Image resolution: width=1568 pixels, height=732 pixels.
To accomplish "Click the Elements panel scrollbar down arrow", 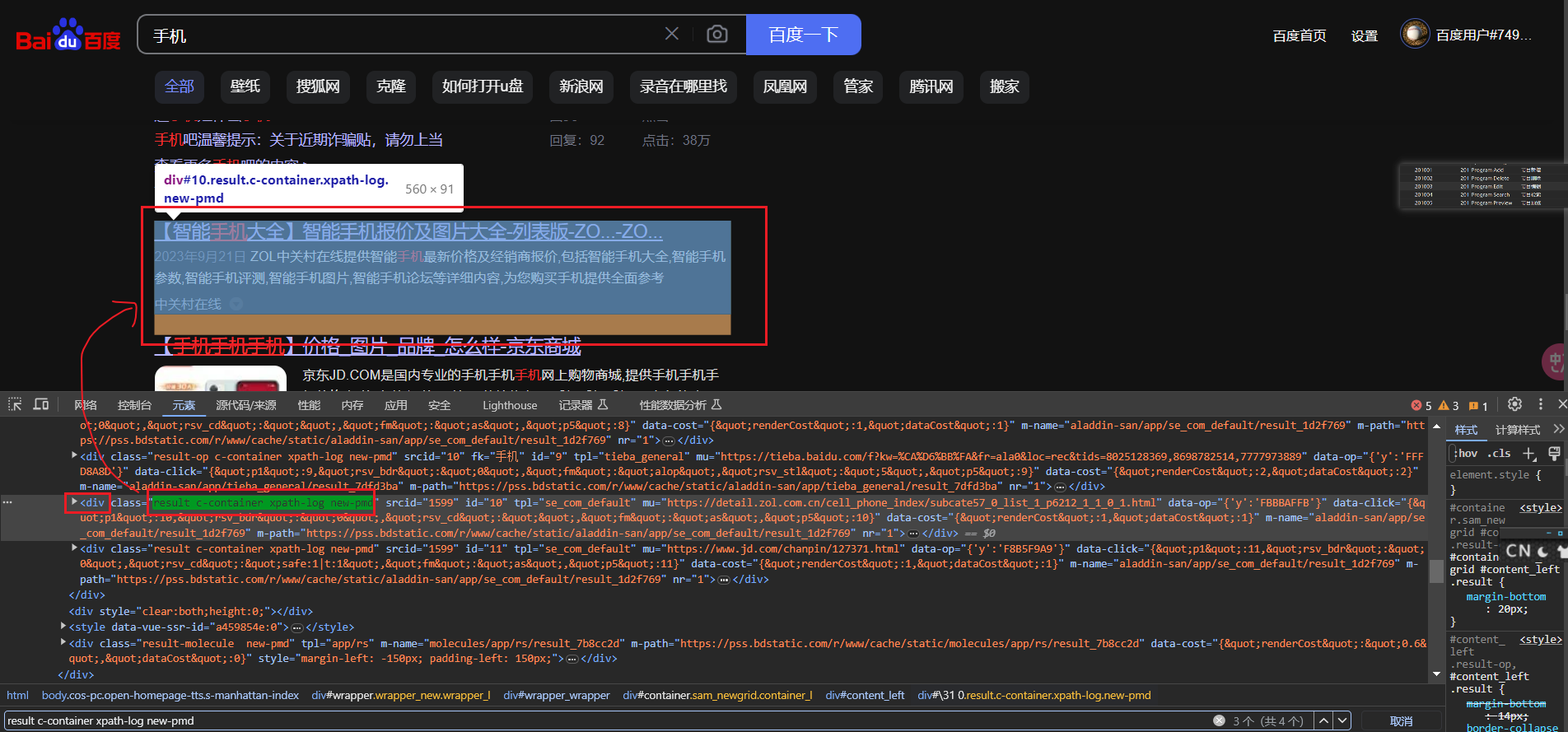I will [1436, 674].
